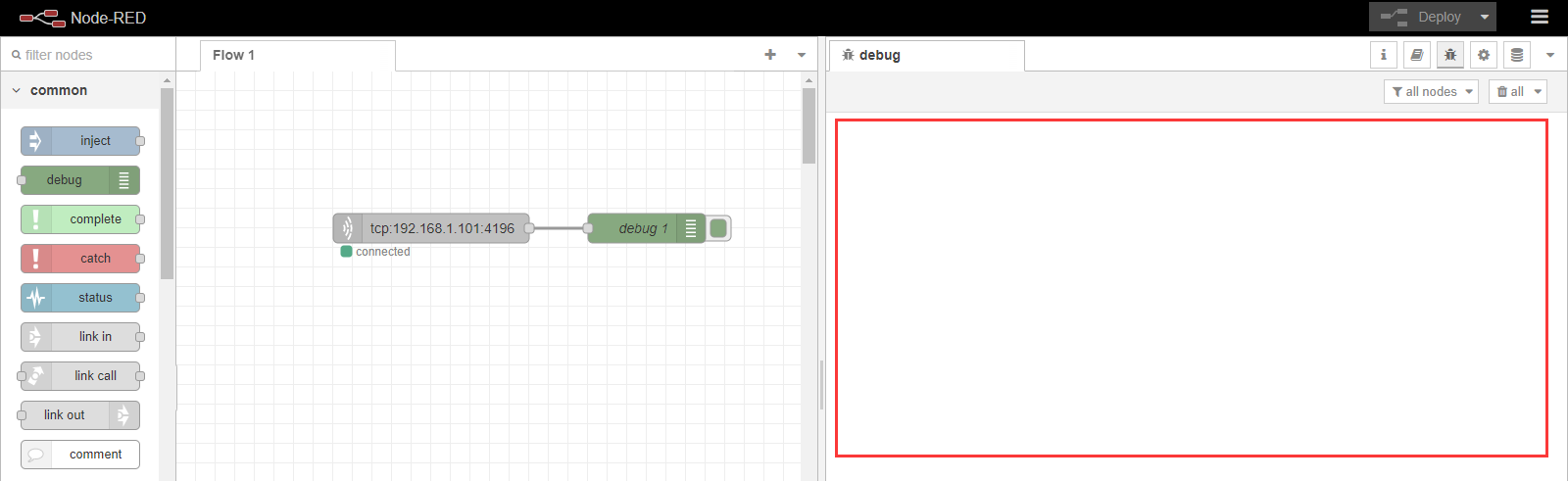Select the debug messages bug icon

pyautogui.click(x=1450, y=55)
